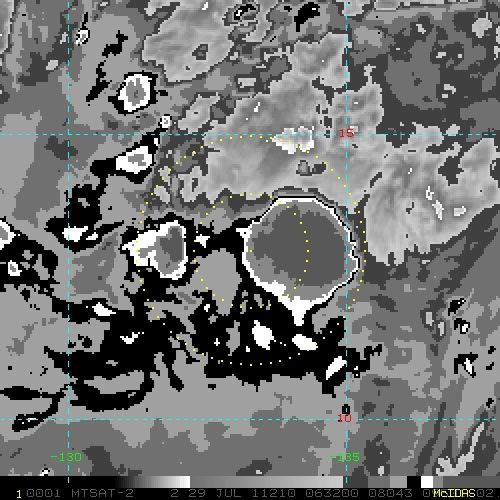The height and width of the screenshot is (500, 500).
Task: Click the grid intersection at 10 and -130
Action: point(69,419)
